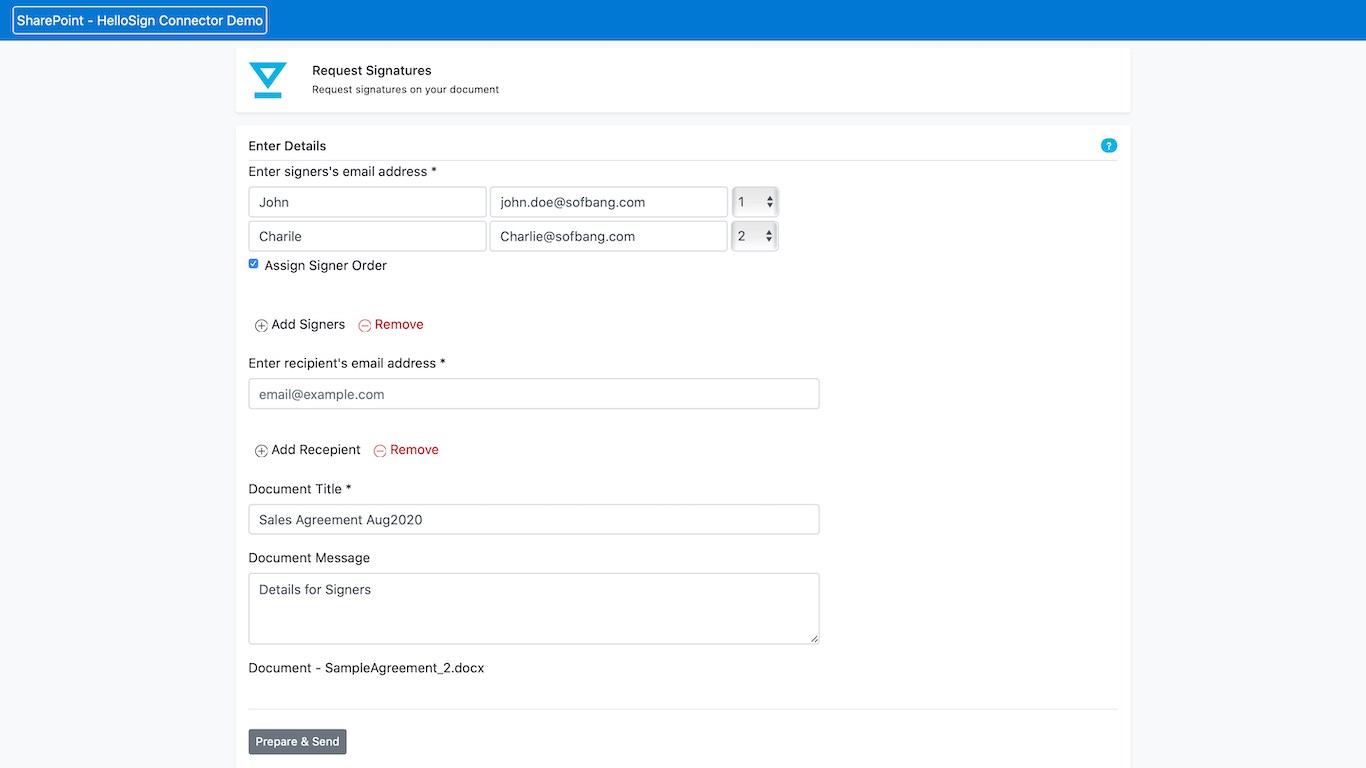Click SharePoint - HelloSign Connector Demo header
The width and height of the screenshot is (1366, 768).
140,20
